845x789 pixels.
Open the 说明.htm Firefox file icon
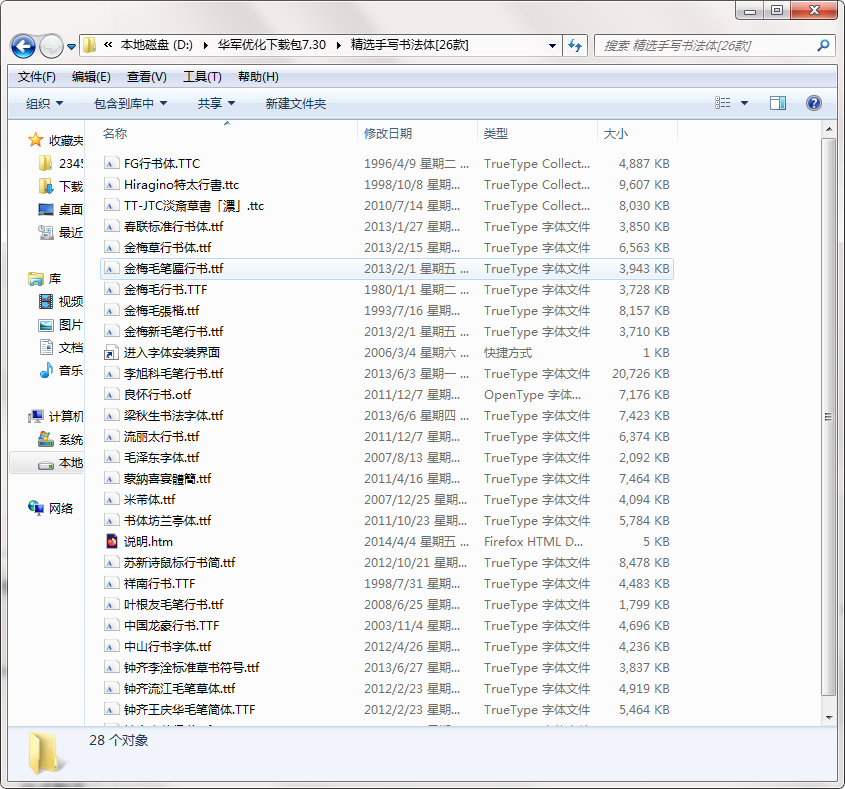112,542
